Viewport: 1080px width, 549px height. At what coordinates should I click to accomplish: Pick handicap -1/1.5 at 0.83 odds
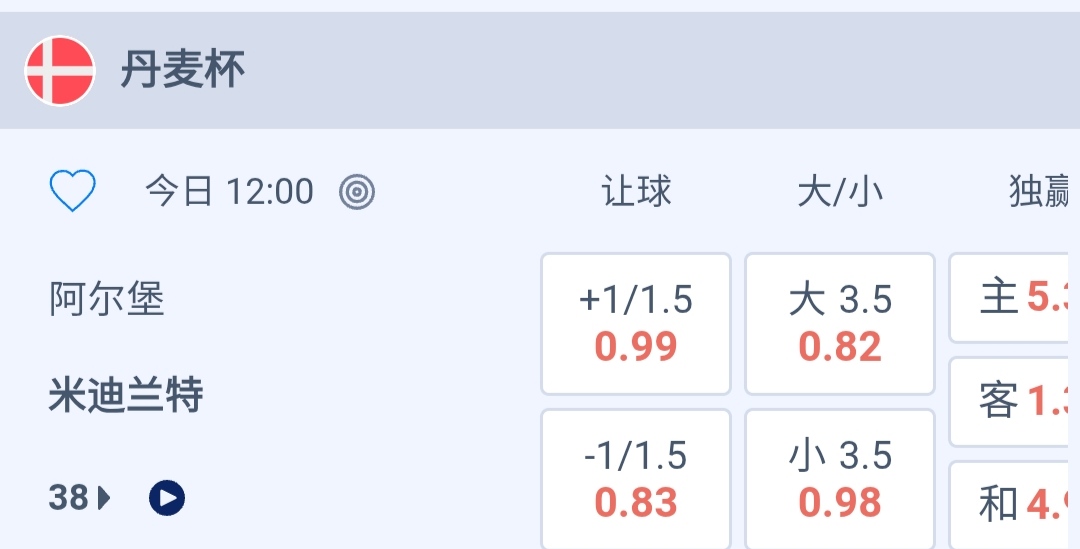[x=636, y=479]
